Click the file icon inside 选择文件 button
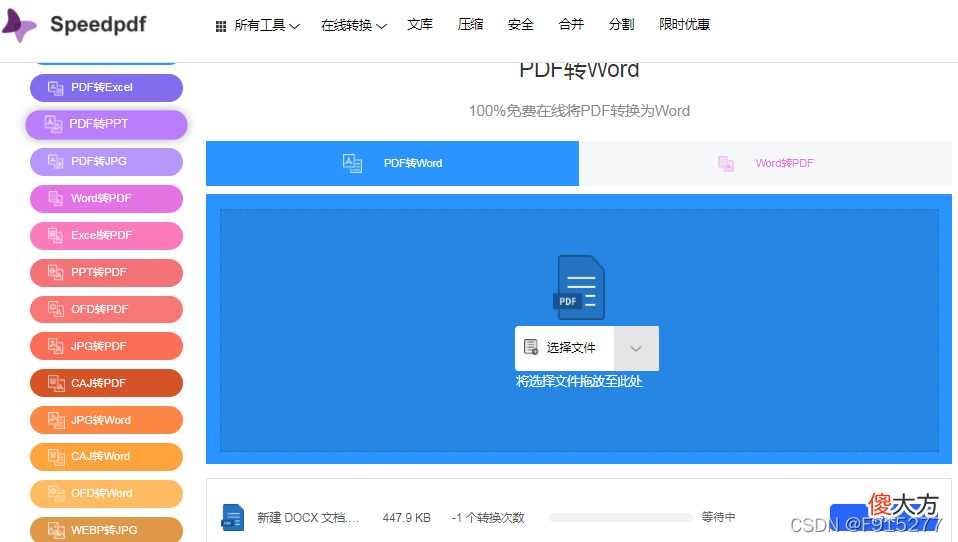 pyautogui.click(x=531, y=348)
